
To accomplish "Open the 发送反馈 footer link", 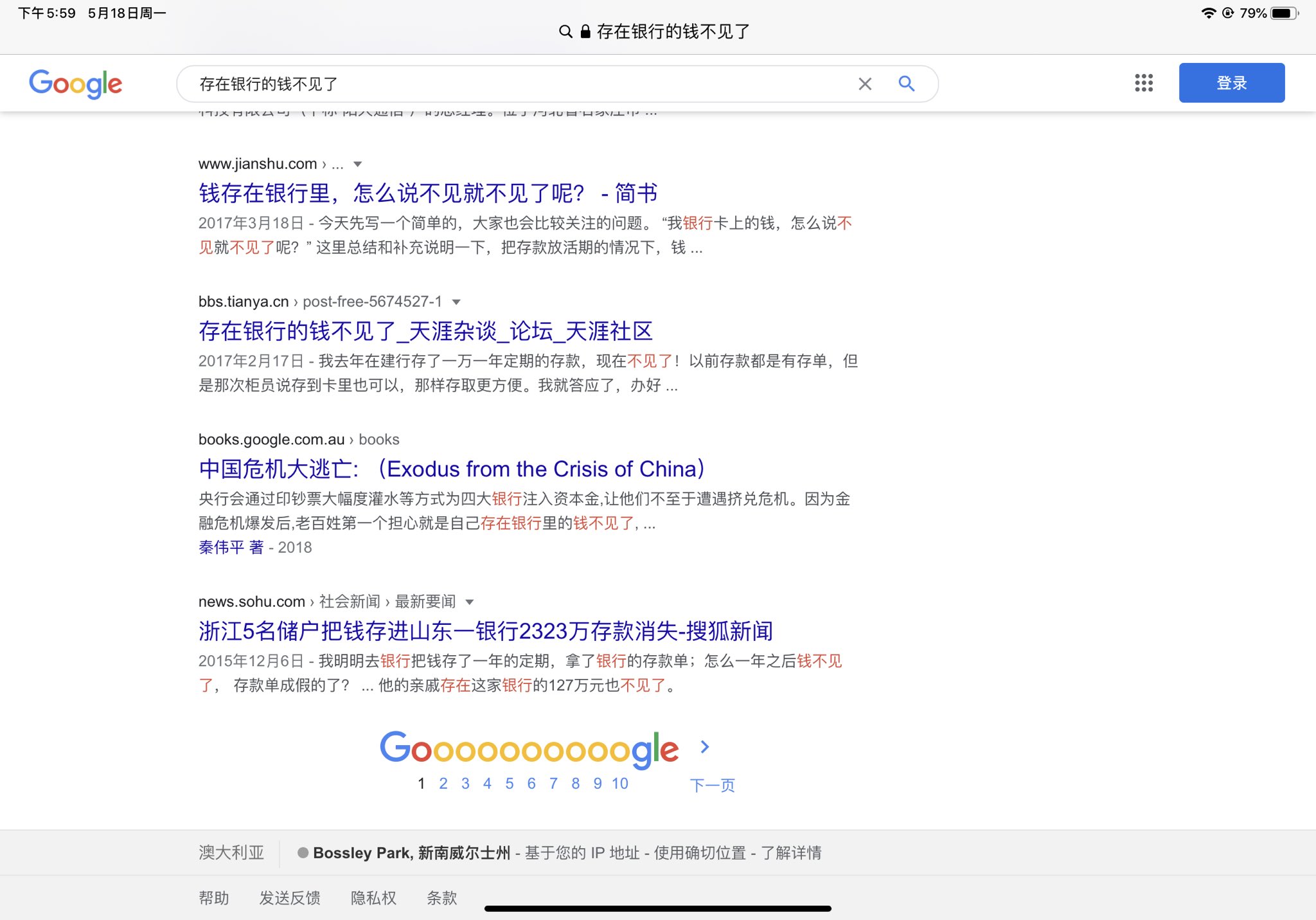I will coord(290,897).
